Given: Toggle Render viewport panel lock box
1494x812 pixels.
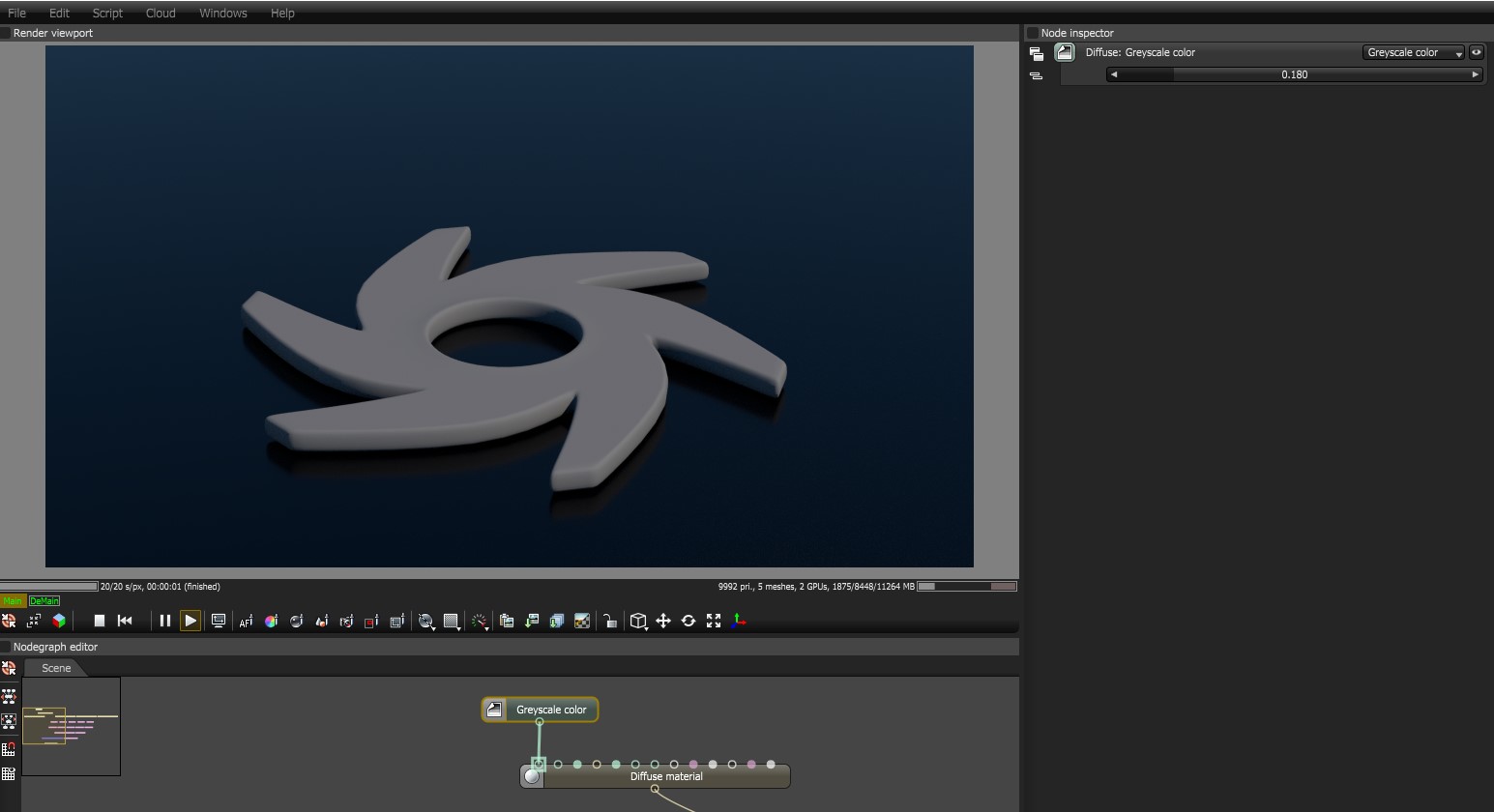Looking at the screenshot, I should click(6, 33).
